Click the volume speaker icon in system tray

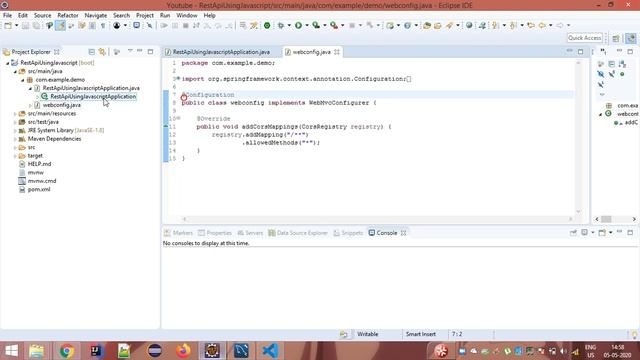[x=564, y=351]
